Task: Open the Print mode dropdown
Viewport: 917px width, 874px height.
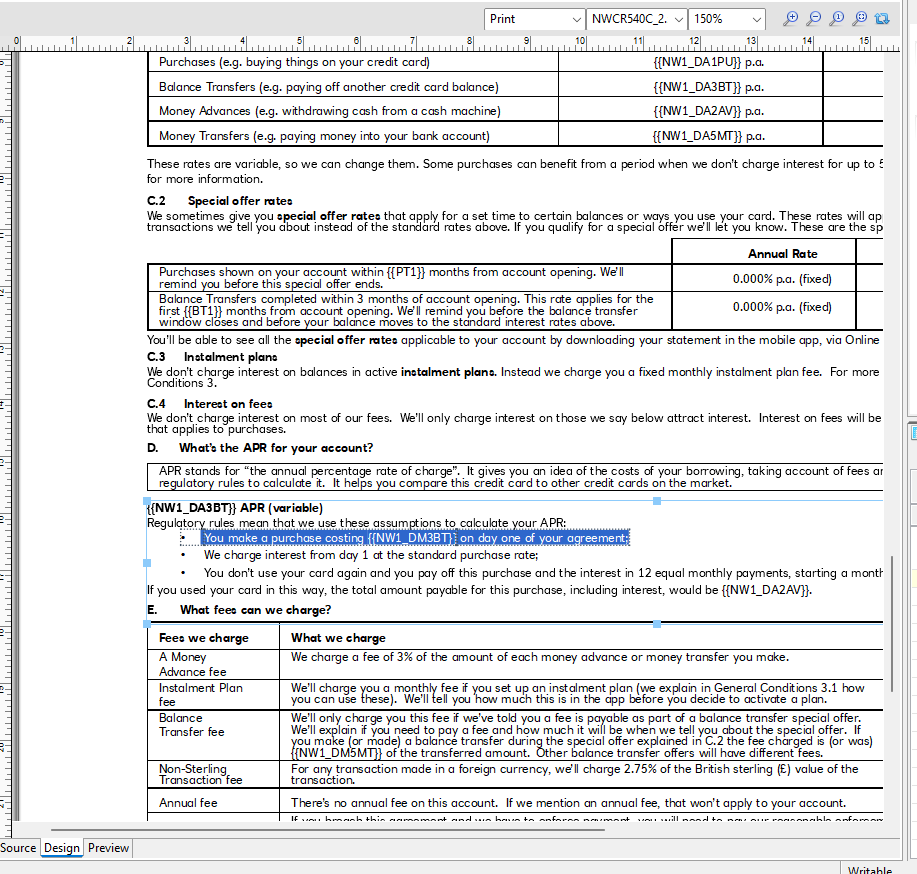Action: (x=535, y=19)
